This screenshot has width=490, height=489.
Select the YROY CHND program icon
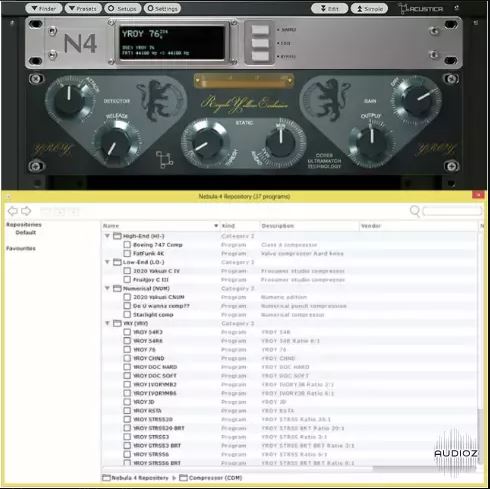click(x=127, y=358)
